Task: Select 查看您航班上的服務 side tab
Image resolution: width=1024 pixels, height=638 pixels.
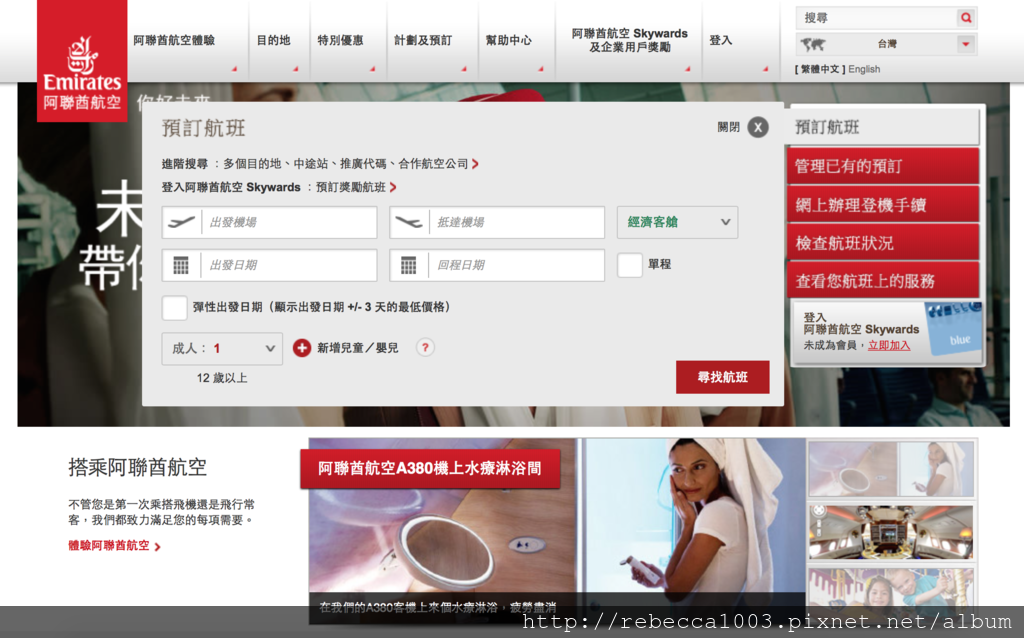Action: pos(883,281)
